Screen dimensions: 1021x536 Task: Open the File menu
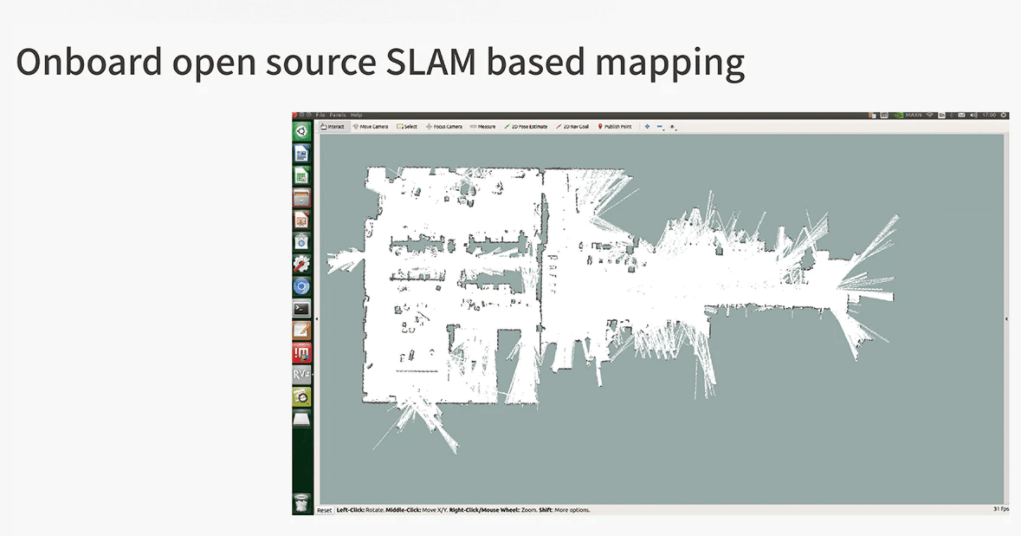point(320,115)
